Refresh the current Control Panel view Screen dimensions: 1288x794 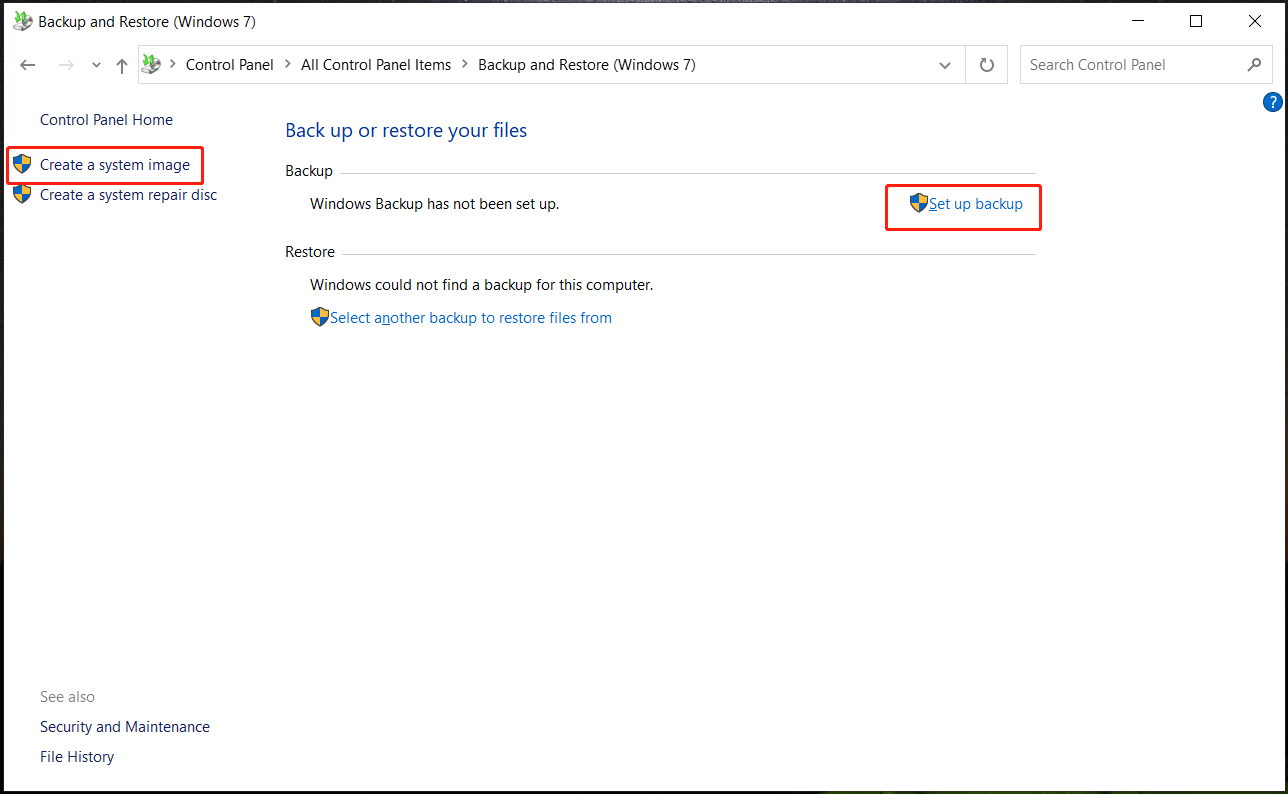coord(986,64)
